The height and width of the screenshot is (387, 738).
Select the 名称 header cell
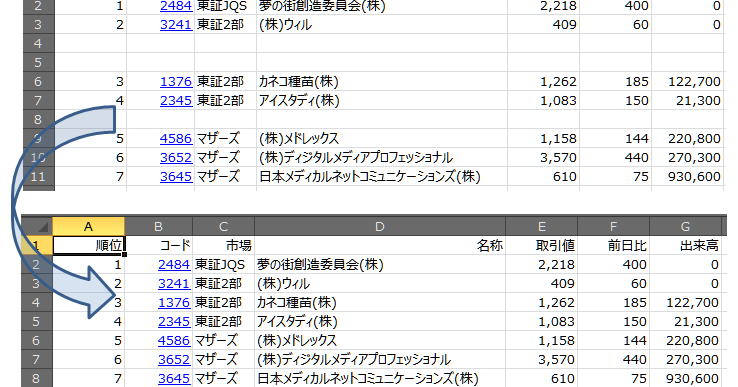pyautogui.click(x=380, y=245)
